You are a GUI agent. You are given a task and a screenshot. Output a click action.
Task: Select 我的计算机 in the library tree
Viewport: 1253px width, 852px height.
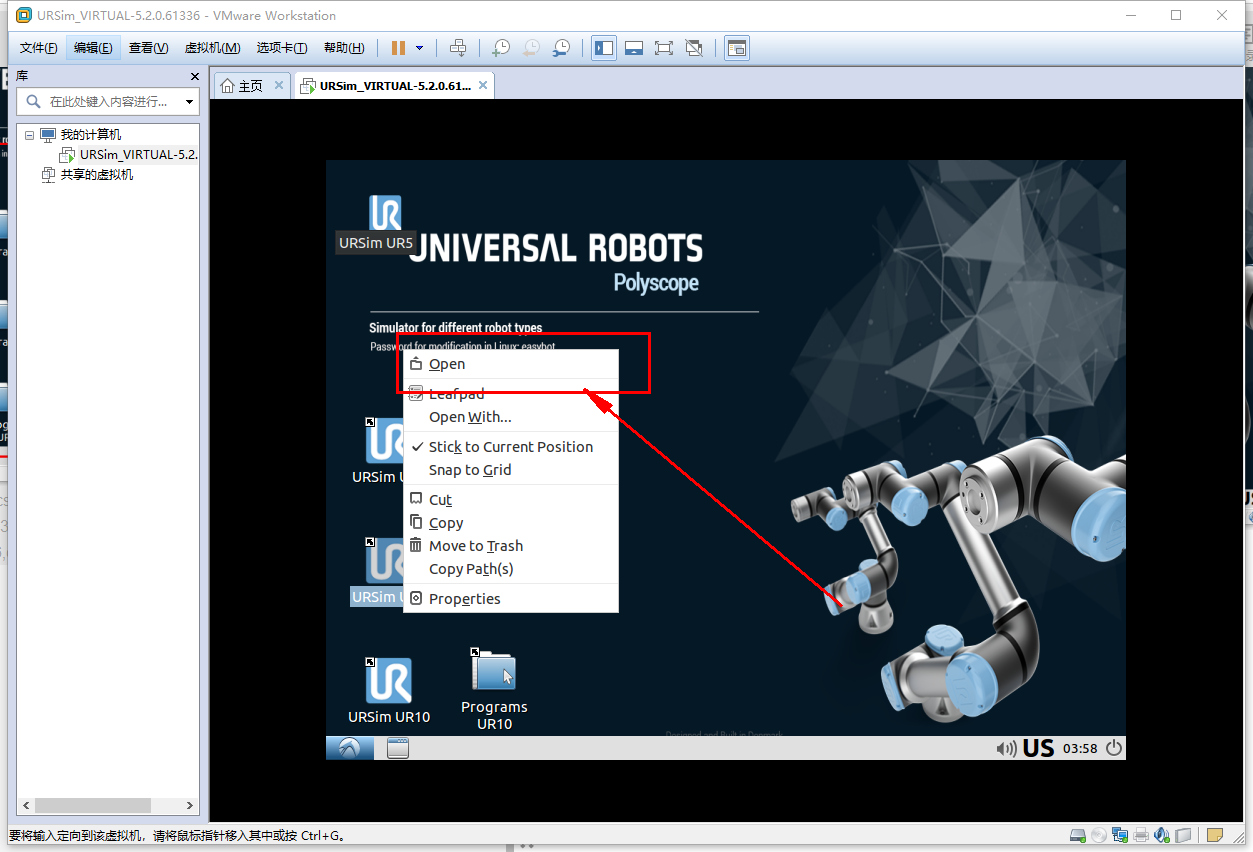pyautogui.click(x=91, y=135)
